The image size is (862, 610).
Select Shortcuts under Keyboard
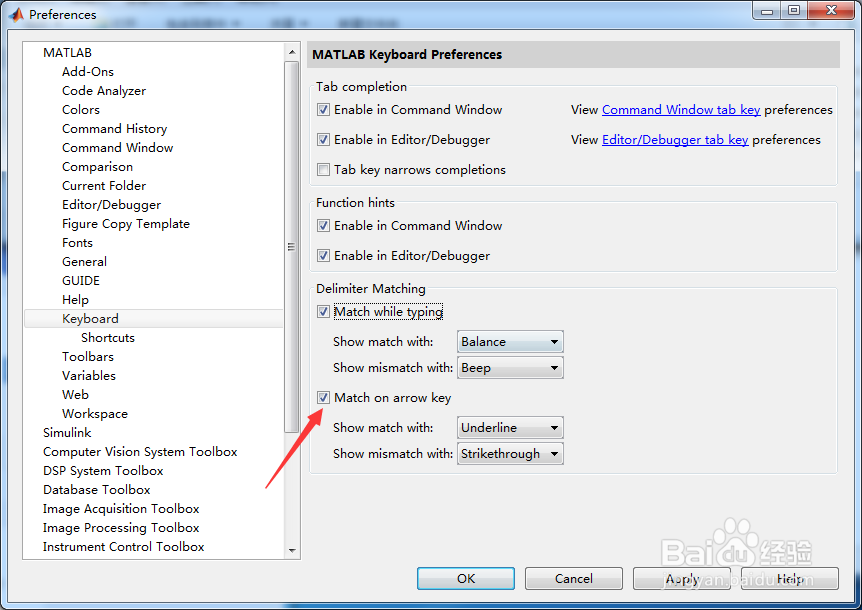pyautogui.click(x=108, y=338)
